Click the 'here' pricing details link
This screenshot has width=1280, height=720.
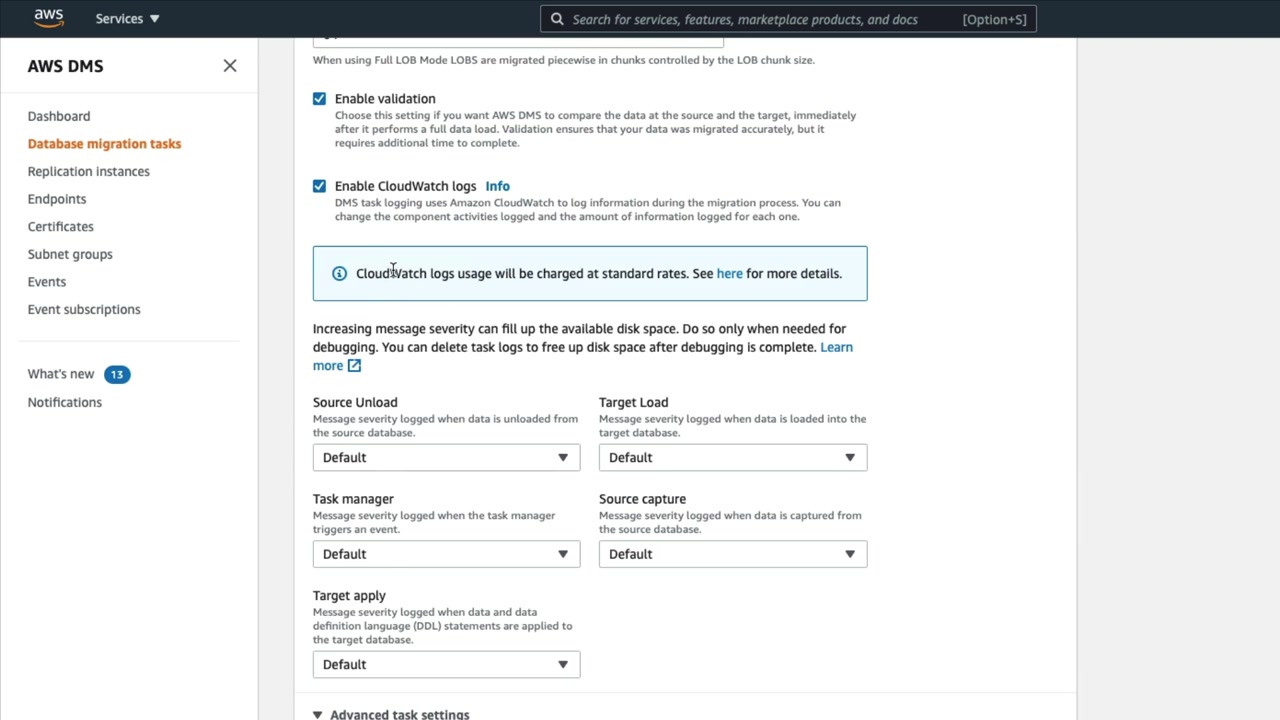729,274
